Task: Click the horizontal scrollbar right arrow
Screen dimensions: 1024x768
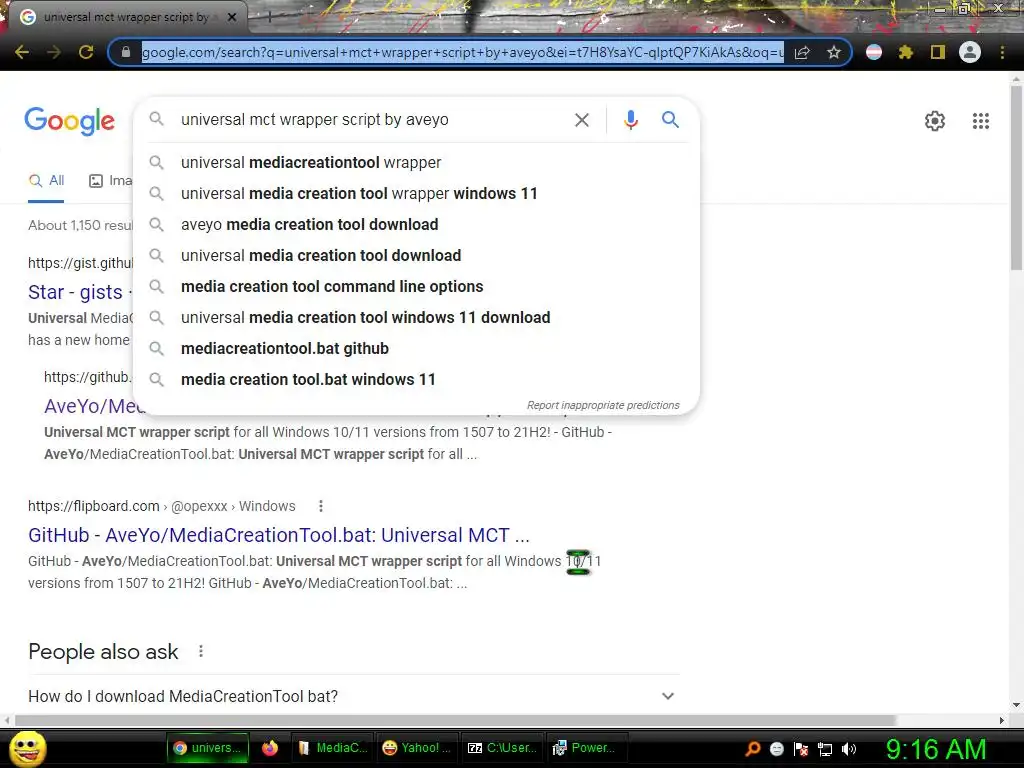Action: tap(1002, 720)
